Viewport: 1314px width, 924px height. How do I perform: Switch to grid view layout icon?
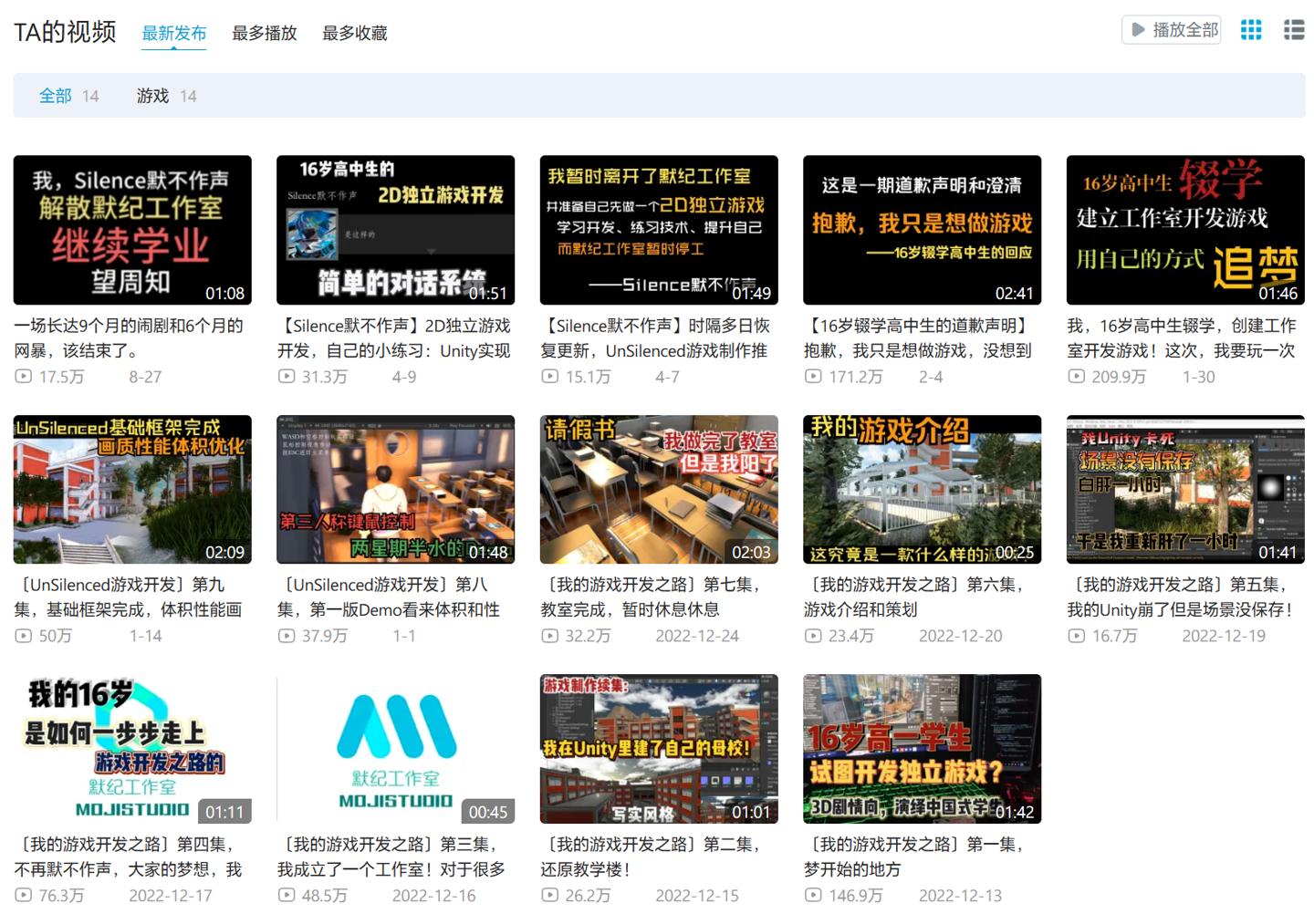pyautogui.click(x=1251, y=30)
